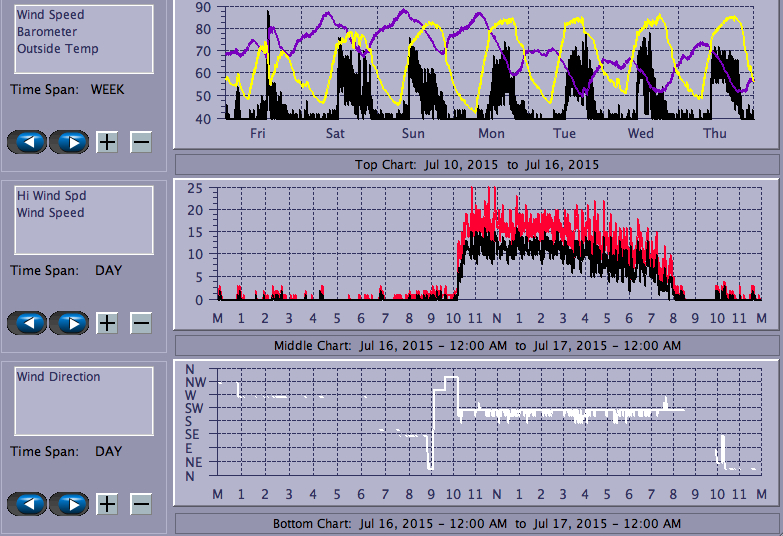Increase middle chart time span with plus
The width and height of the screenshot is (783, 536).
pyautogui.click(x=107, y=323)
